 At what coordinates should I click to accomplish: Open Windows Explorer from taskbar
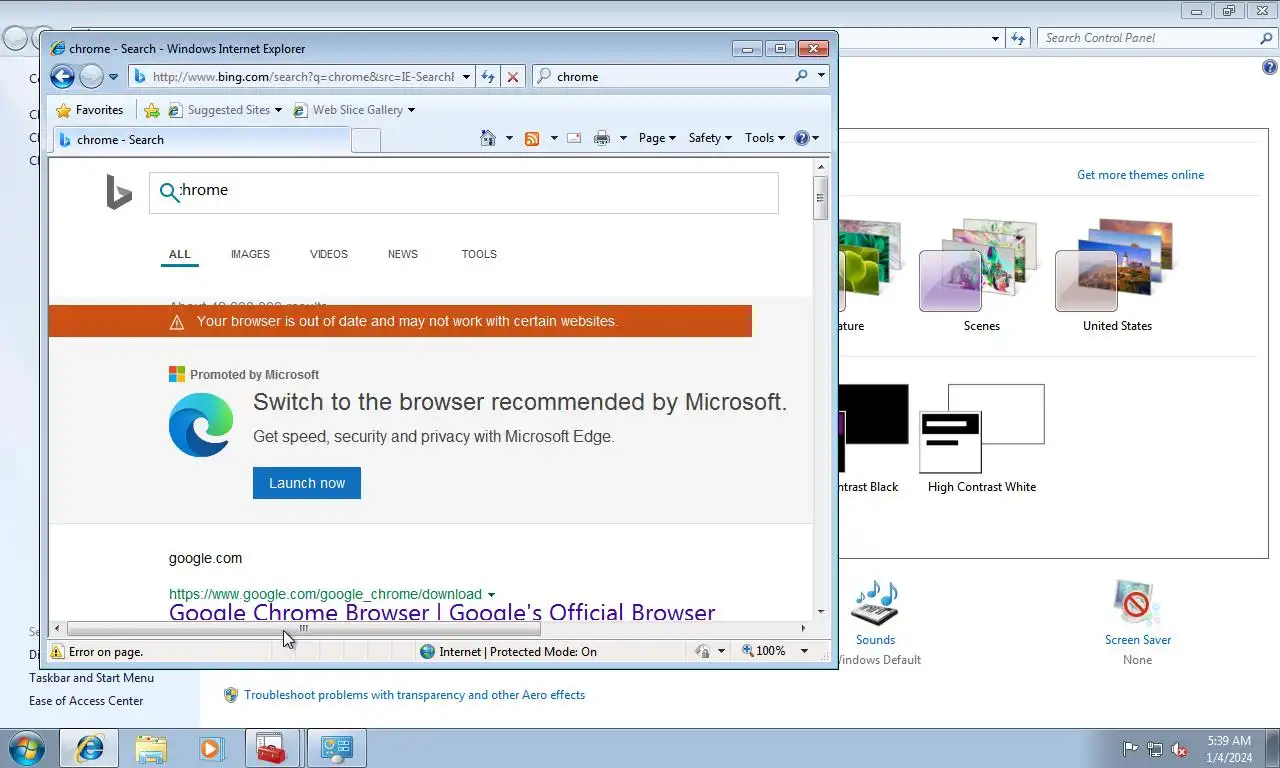(151, 748)
